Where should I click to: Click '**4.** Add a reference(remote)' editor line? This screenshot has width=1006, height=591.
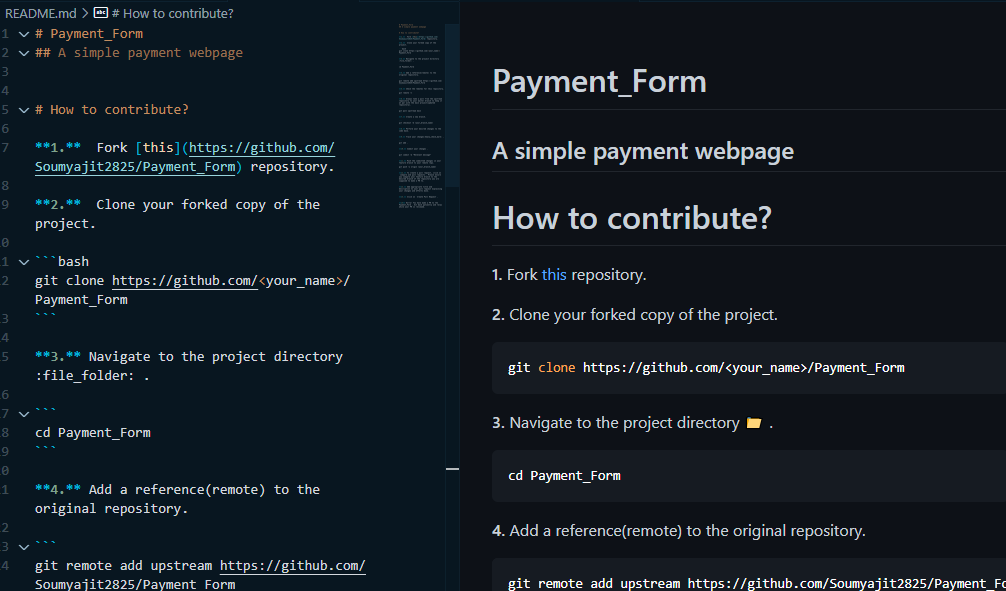[178, 499]
